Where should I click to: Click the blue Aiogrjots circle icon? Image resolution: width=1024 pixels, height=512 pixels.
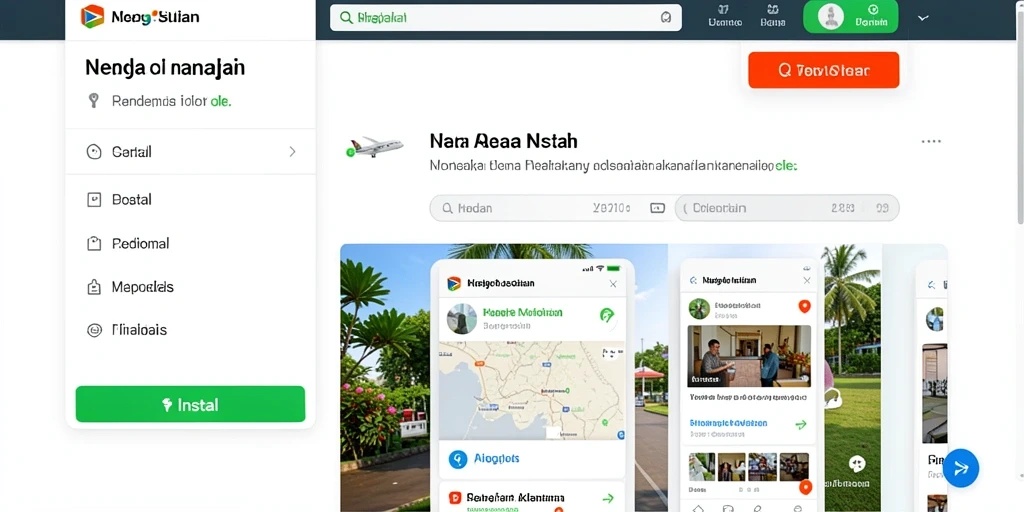pos(458,459)
